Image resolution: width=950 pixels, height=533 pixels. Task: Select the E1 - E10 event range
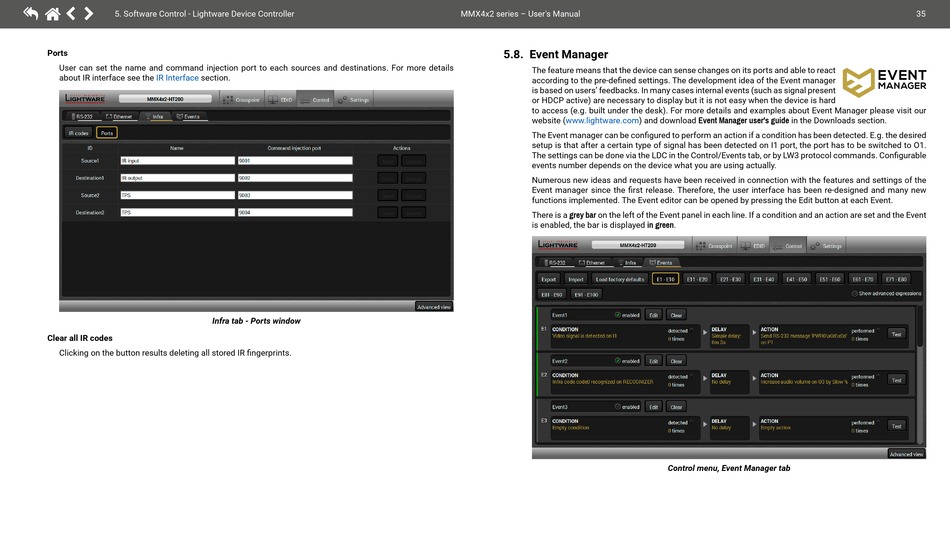coord(665,279)
